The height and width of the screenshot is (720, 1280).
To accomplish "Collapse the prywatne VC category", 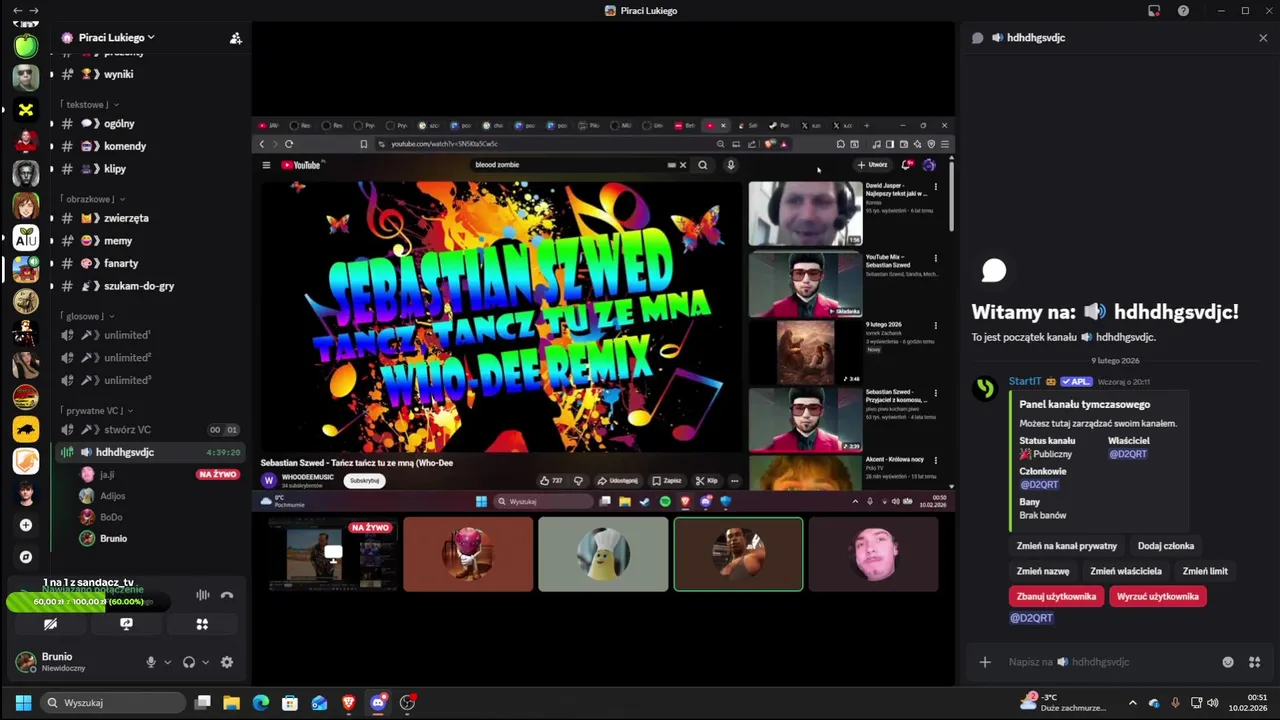I will click(97, 410).
